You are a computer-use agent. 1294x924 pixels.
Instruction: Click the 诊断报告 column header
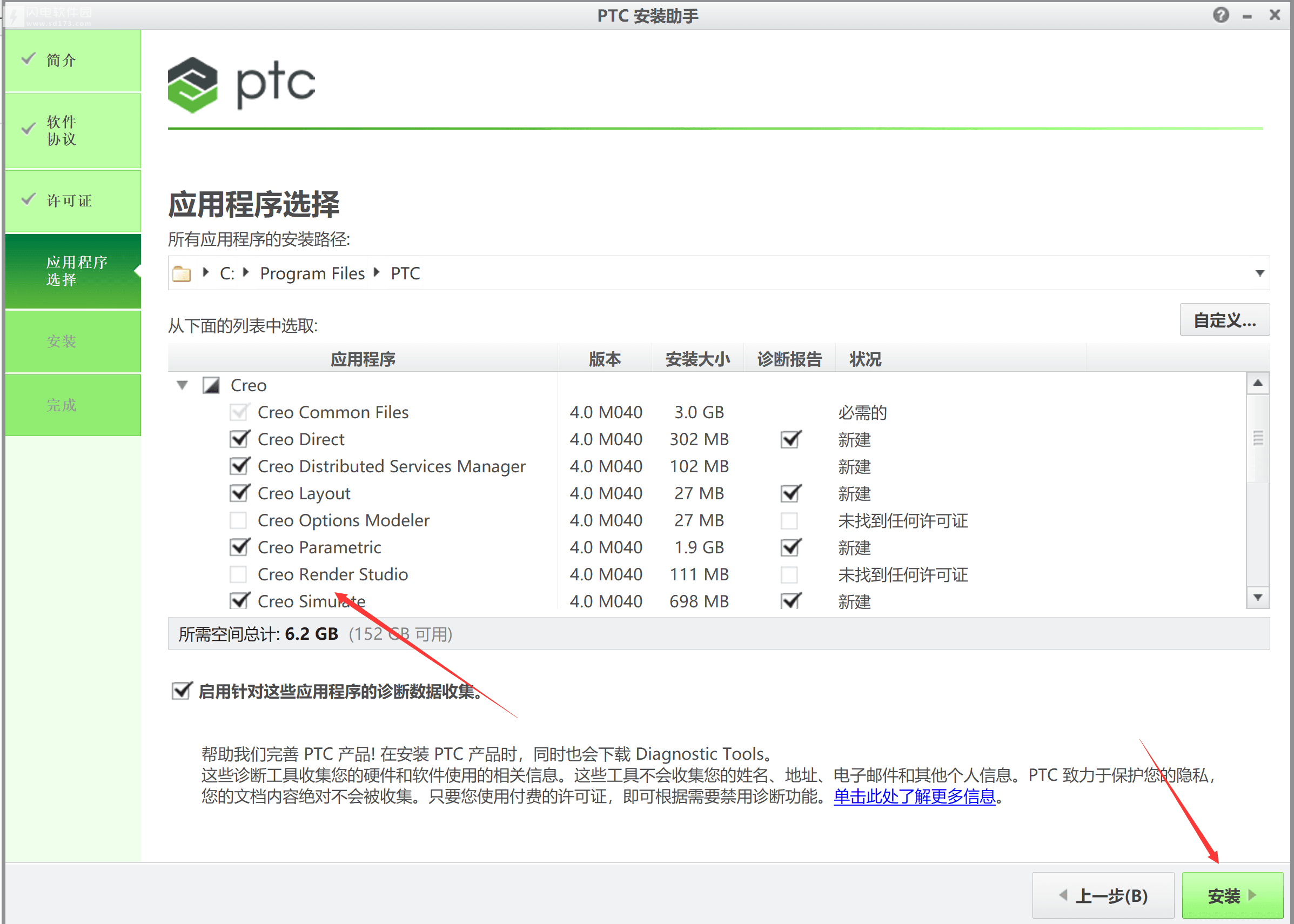789,359
